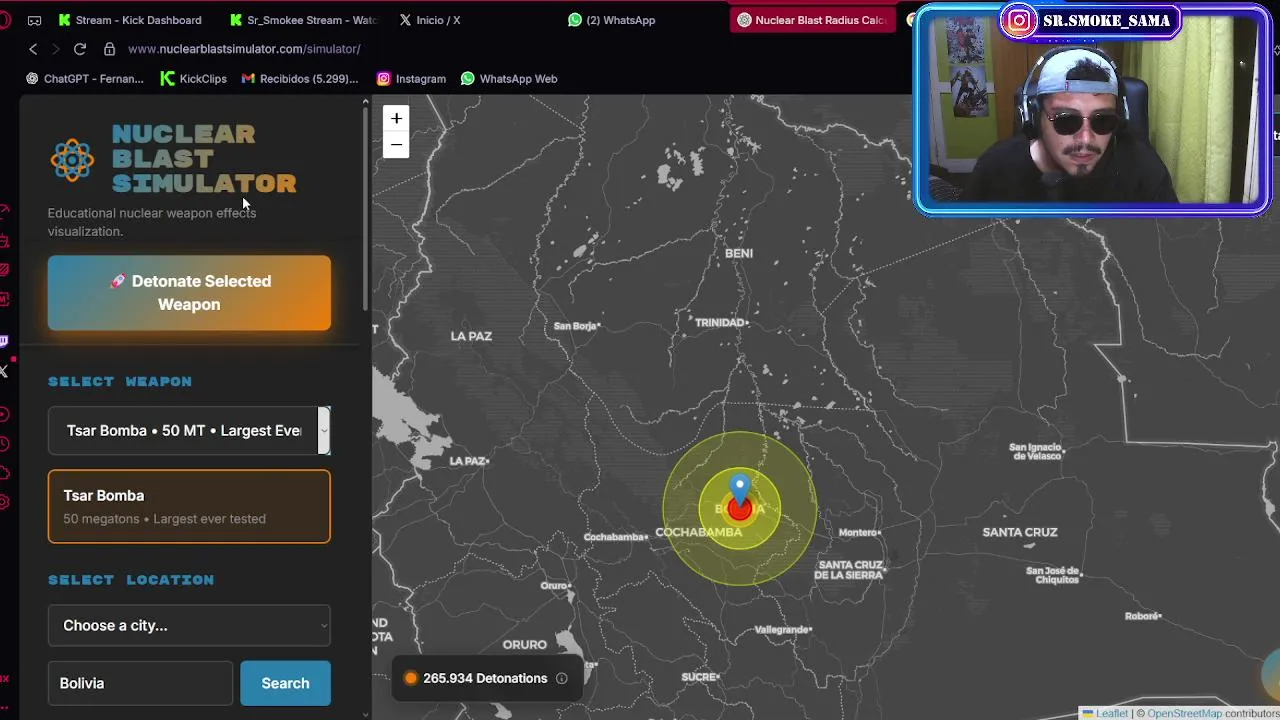Go forward in browser history
The width and height of the screenshot is (1280, 720).
tap(56, 49)
